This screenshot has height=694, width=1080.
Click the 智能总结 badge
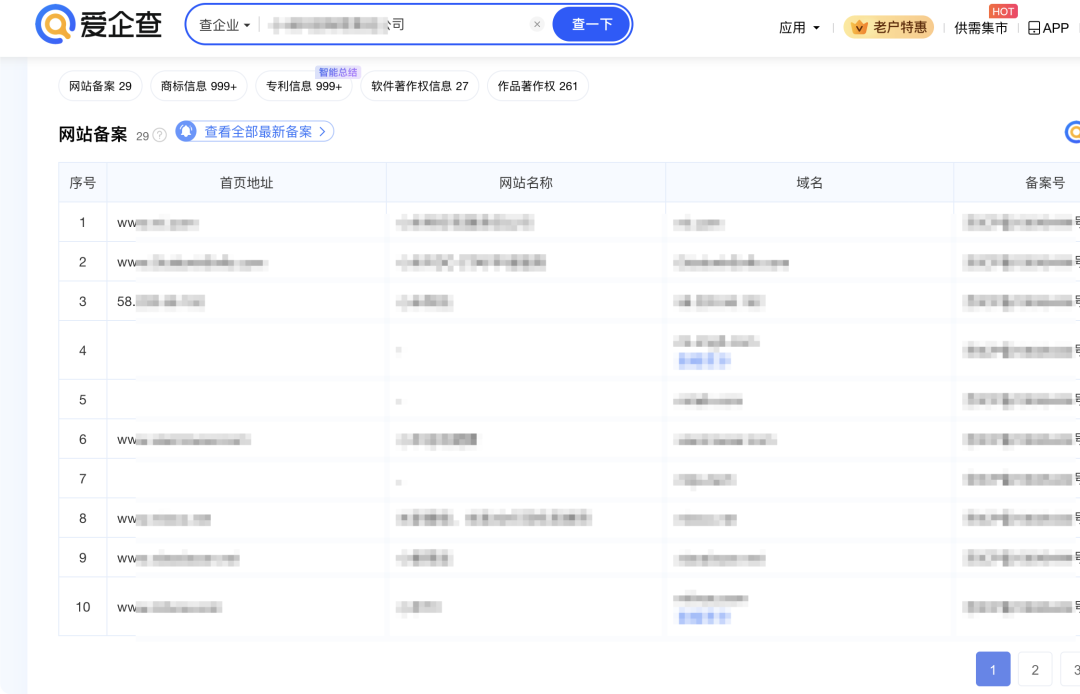(x=338, y=72)
